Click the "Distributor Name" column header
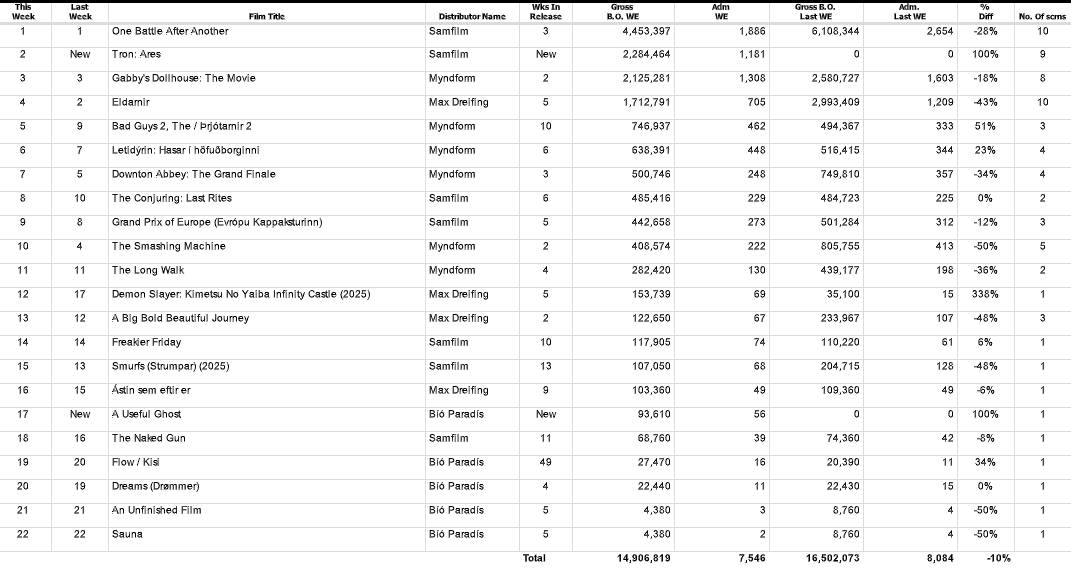The height and width of the screenshot is (570, 1071). click(472, 17)
